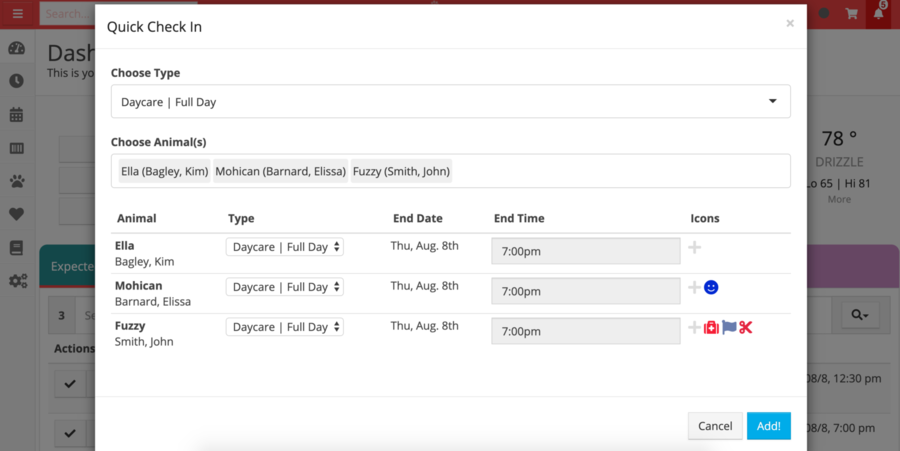Open the hamburger menu icon
Image resolution: width=900 pixels, height=451 pixels.
click(x=18, y=13)
